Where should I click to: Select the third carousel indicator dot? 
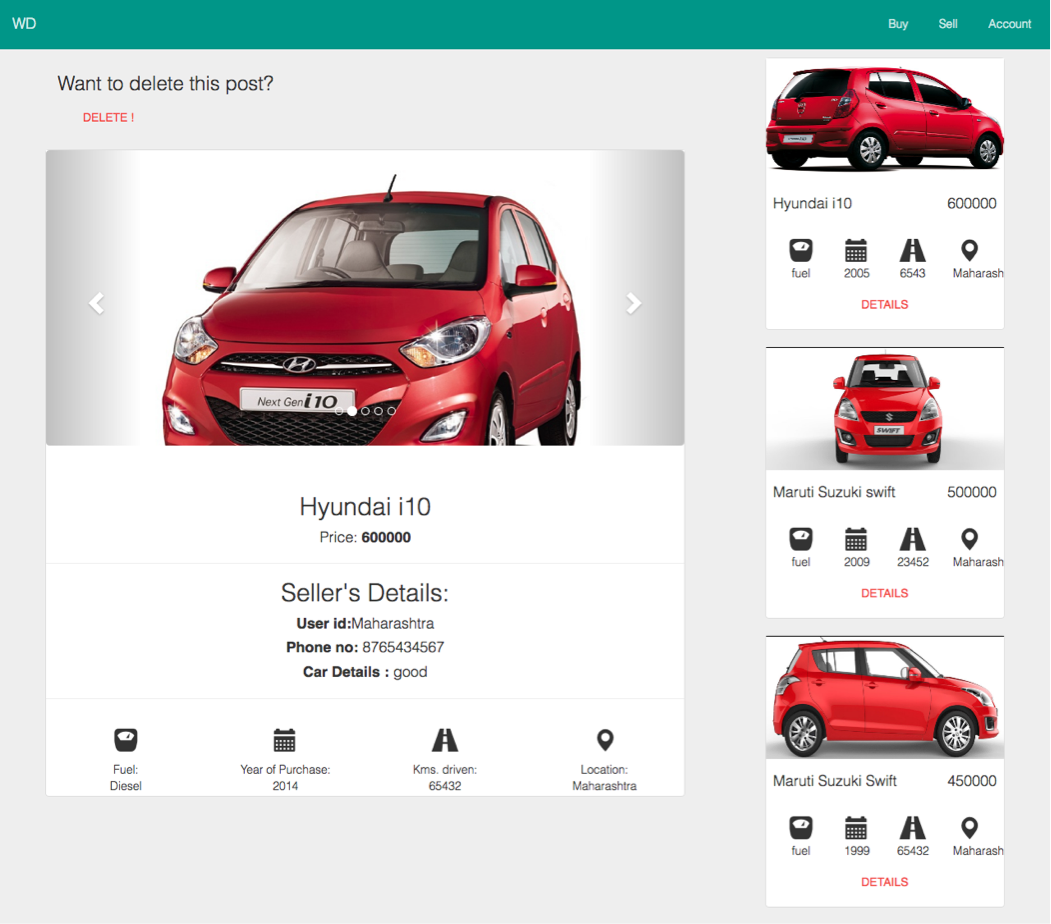tap(365, 411)
